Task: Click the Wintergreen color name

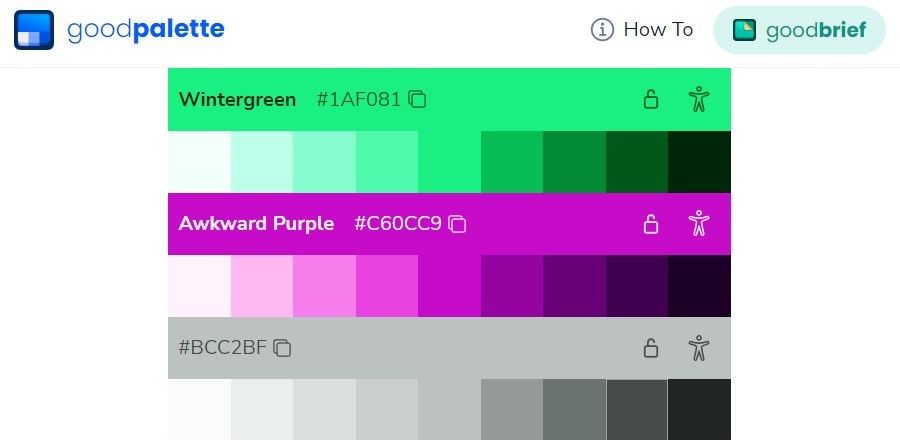Action: pyautogui.click(x=237, y=99)
